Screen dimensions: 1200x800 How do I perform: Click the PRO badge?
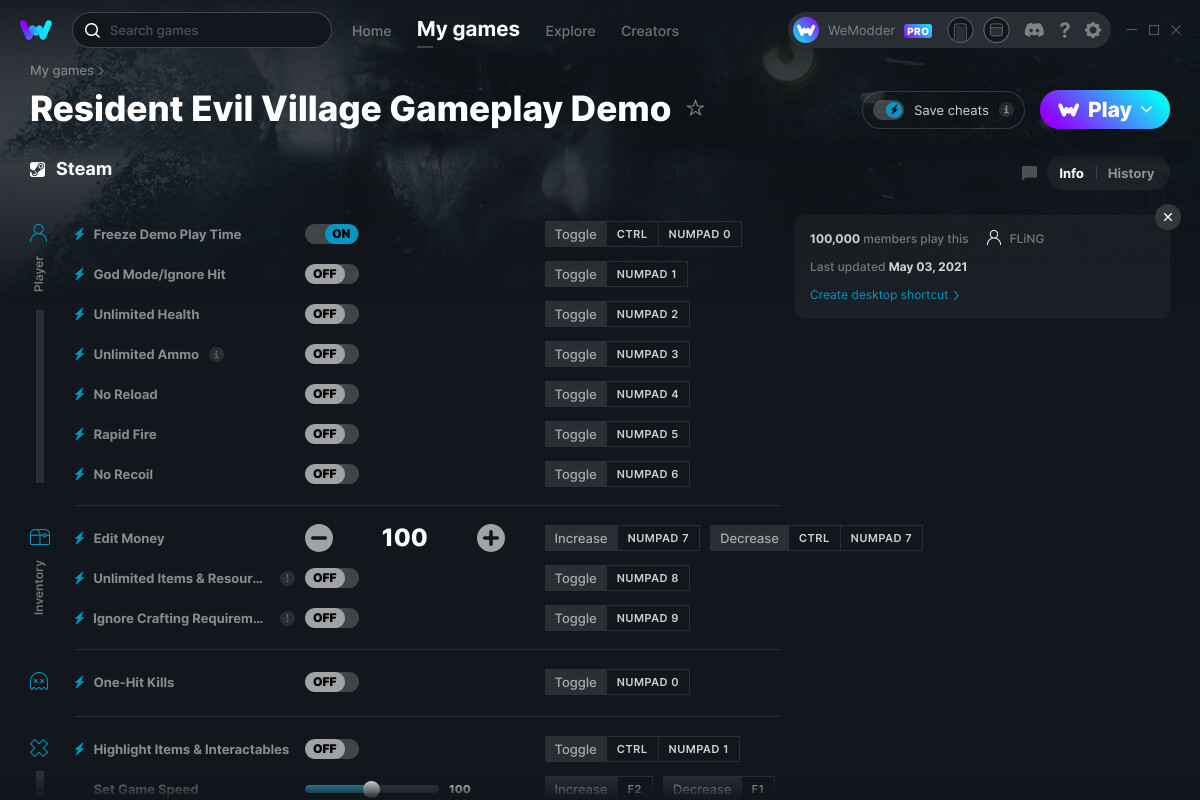pyautogui.click(x=918, y=31)
